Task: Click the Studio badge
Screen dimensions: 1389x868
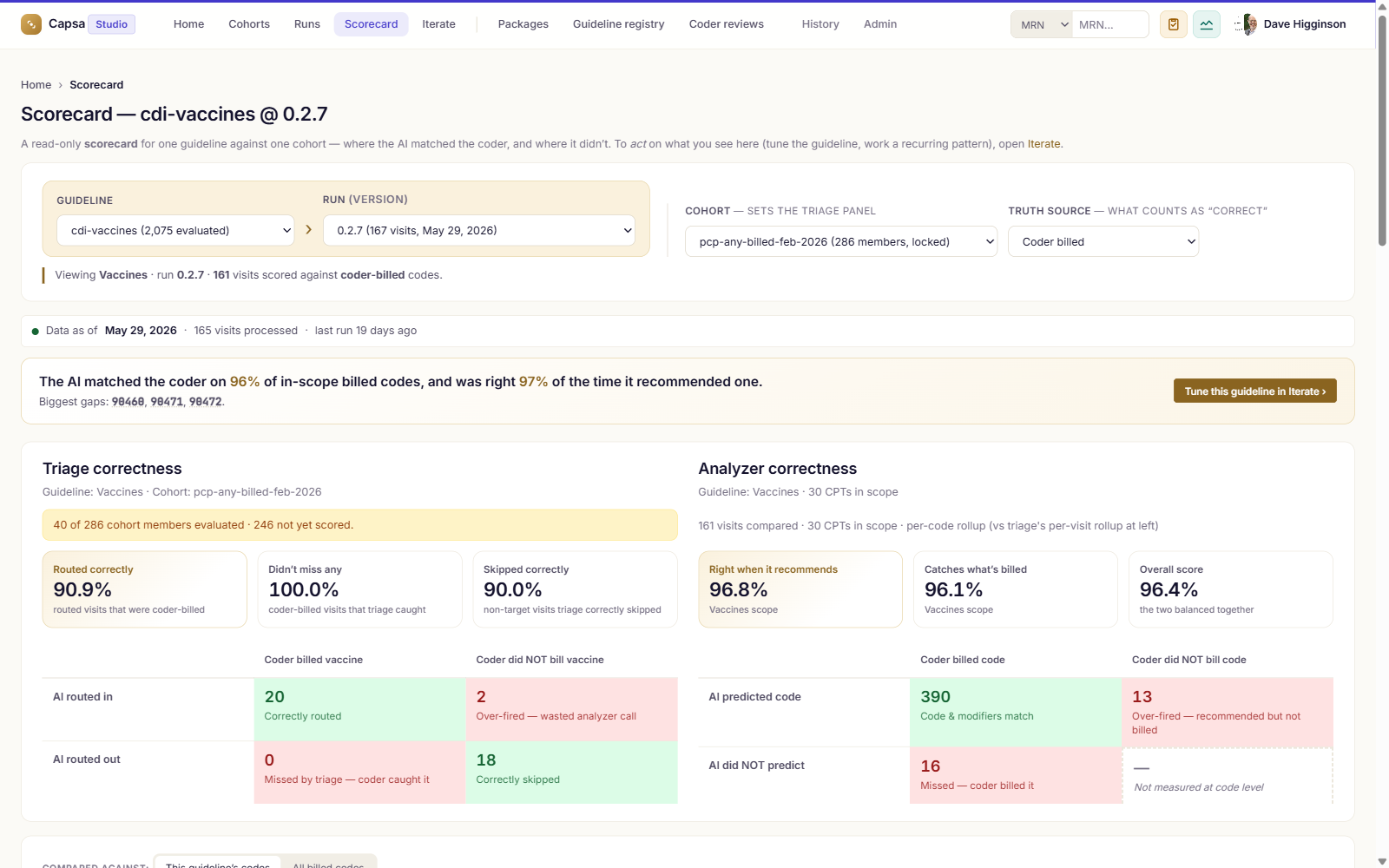Action: [x=111, y=24]
